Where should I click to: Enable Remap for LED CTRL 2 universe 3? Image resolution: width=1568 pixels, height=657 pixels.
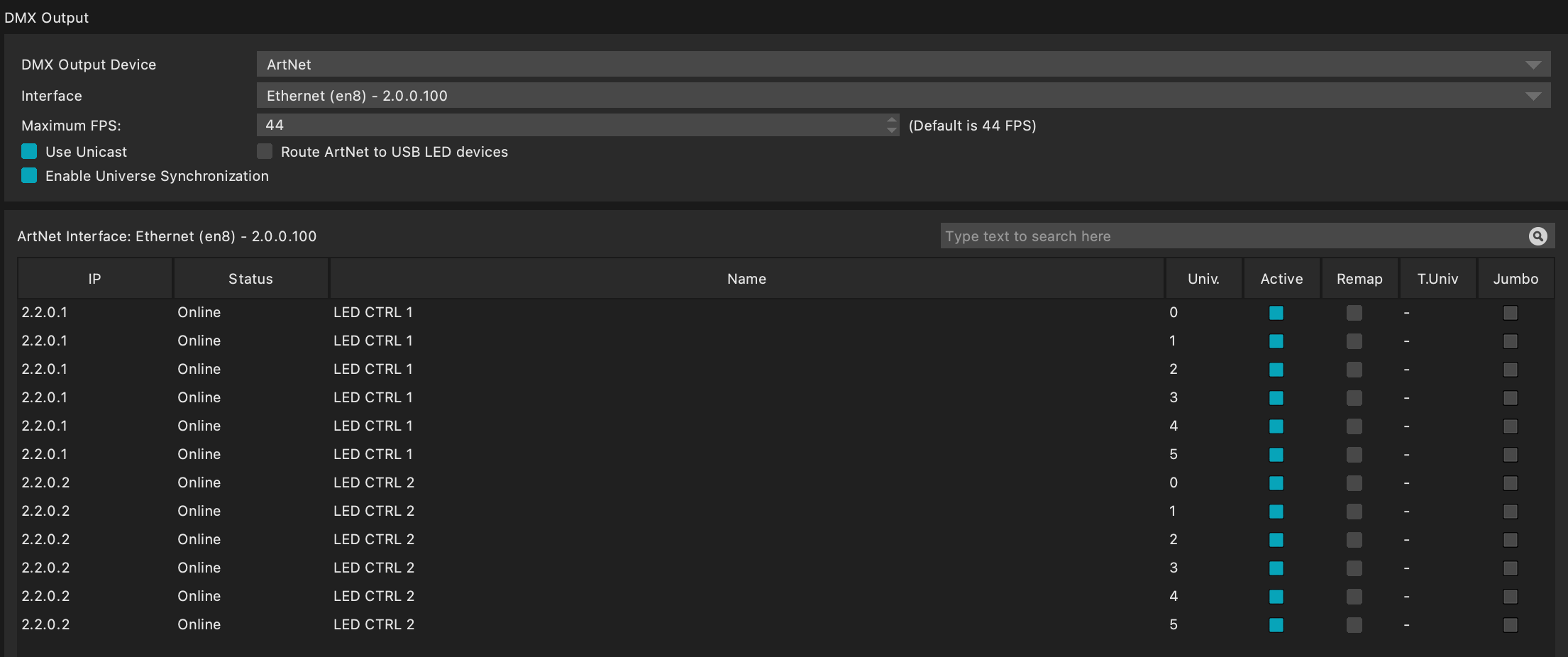coord(1354,568)
